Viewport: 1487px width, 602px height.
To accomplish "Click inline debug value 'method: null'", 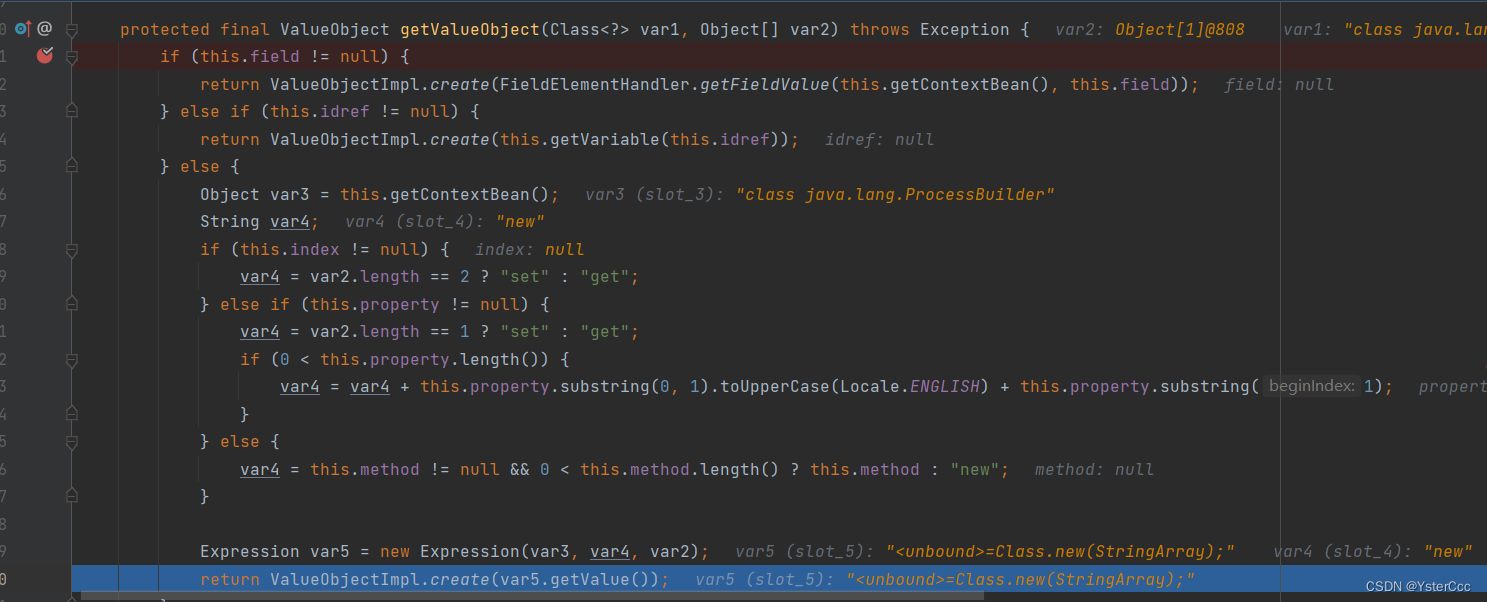I will pyautogui.click(x=1094, y=469).
